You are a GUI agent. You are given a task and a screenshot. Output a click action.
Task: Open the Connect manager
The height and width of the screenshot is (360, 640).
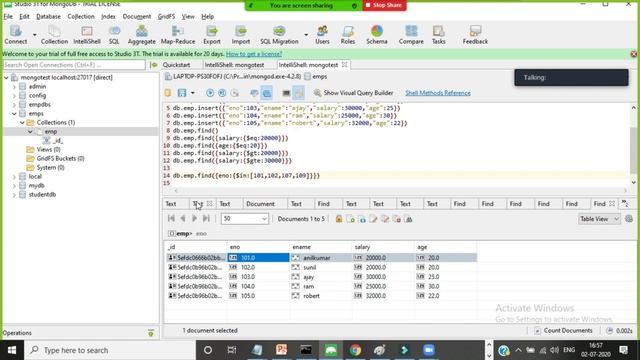click(x=16, y=34)
